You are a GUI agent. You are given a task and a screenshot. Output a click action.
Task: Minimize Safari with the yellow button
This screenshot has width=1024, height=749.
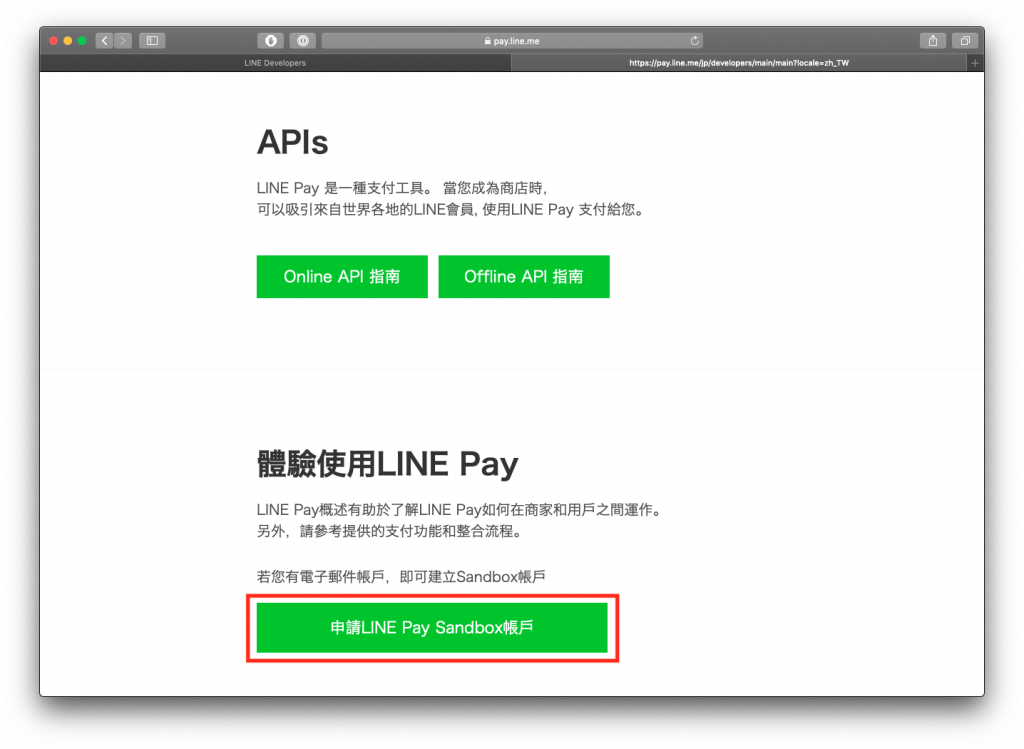point(68,40)
